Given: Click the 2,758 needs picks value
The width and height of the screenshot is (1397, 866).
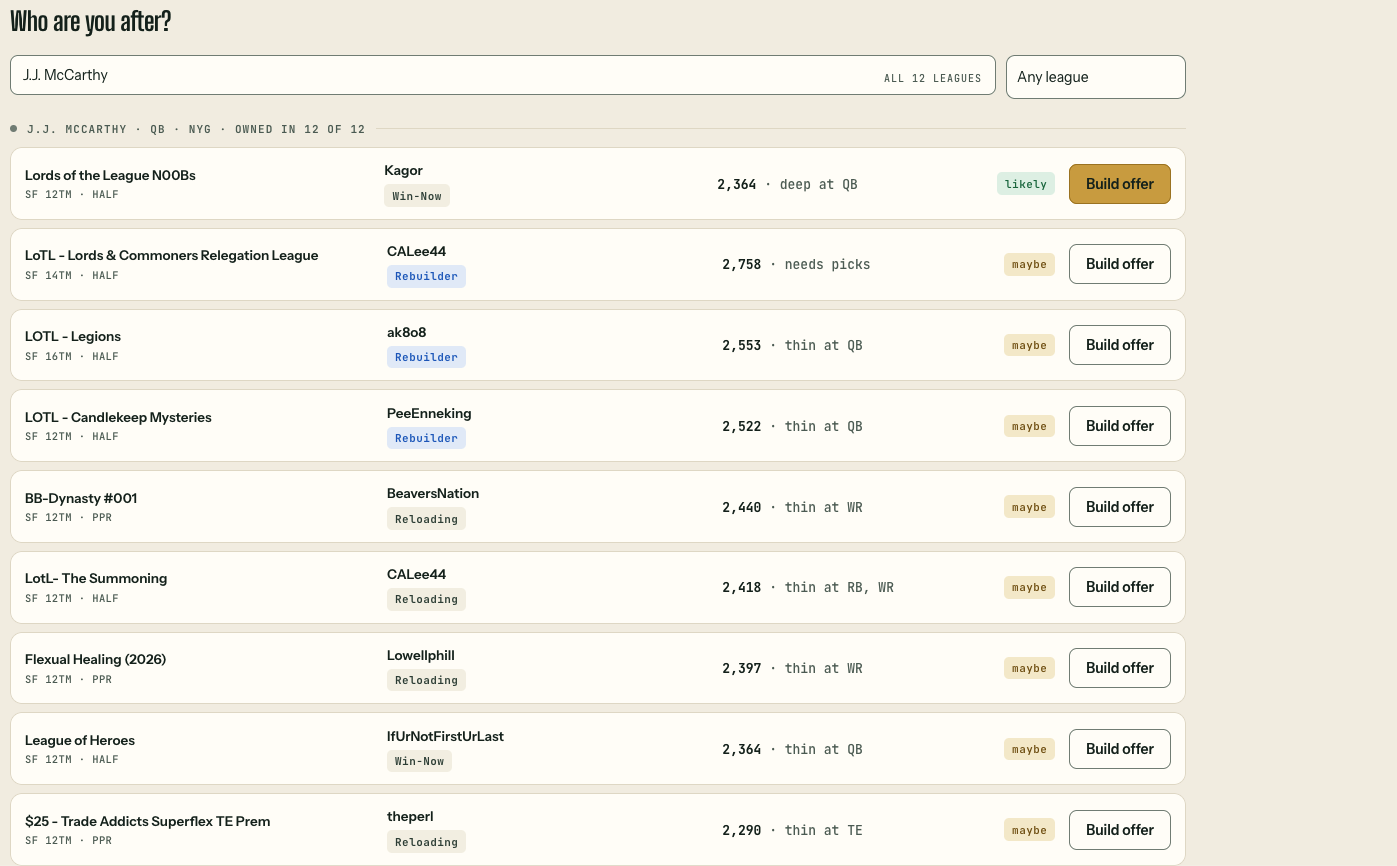Looking at the screenshot, I should pos(796,265).
